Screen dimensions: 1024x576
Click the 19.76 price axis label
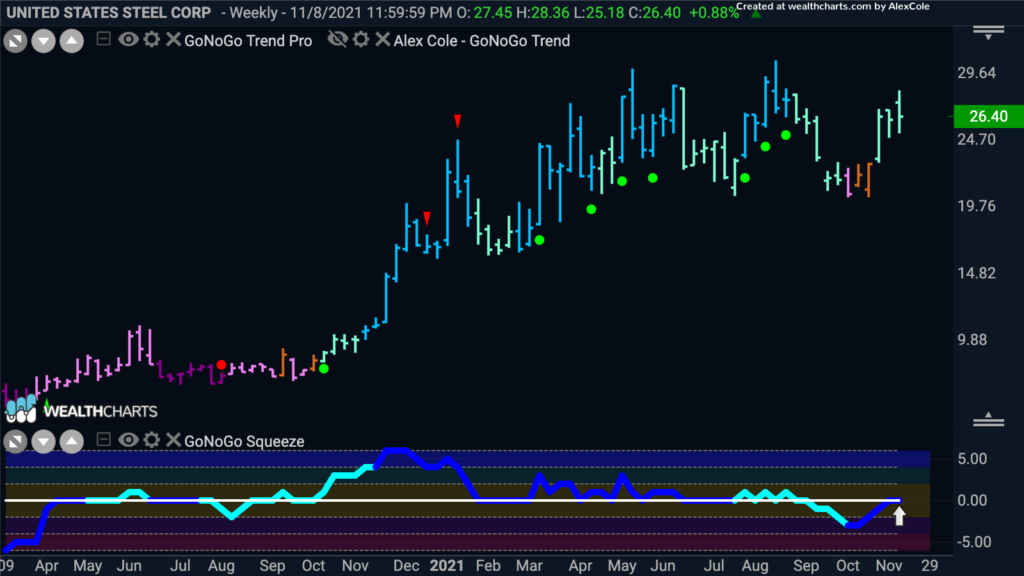(977, 206)
